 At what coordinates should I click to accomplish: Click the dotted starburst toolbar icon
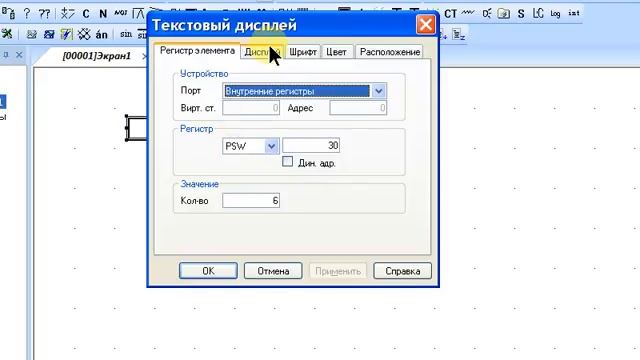point(84,34)
